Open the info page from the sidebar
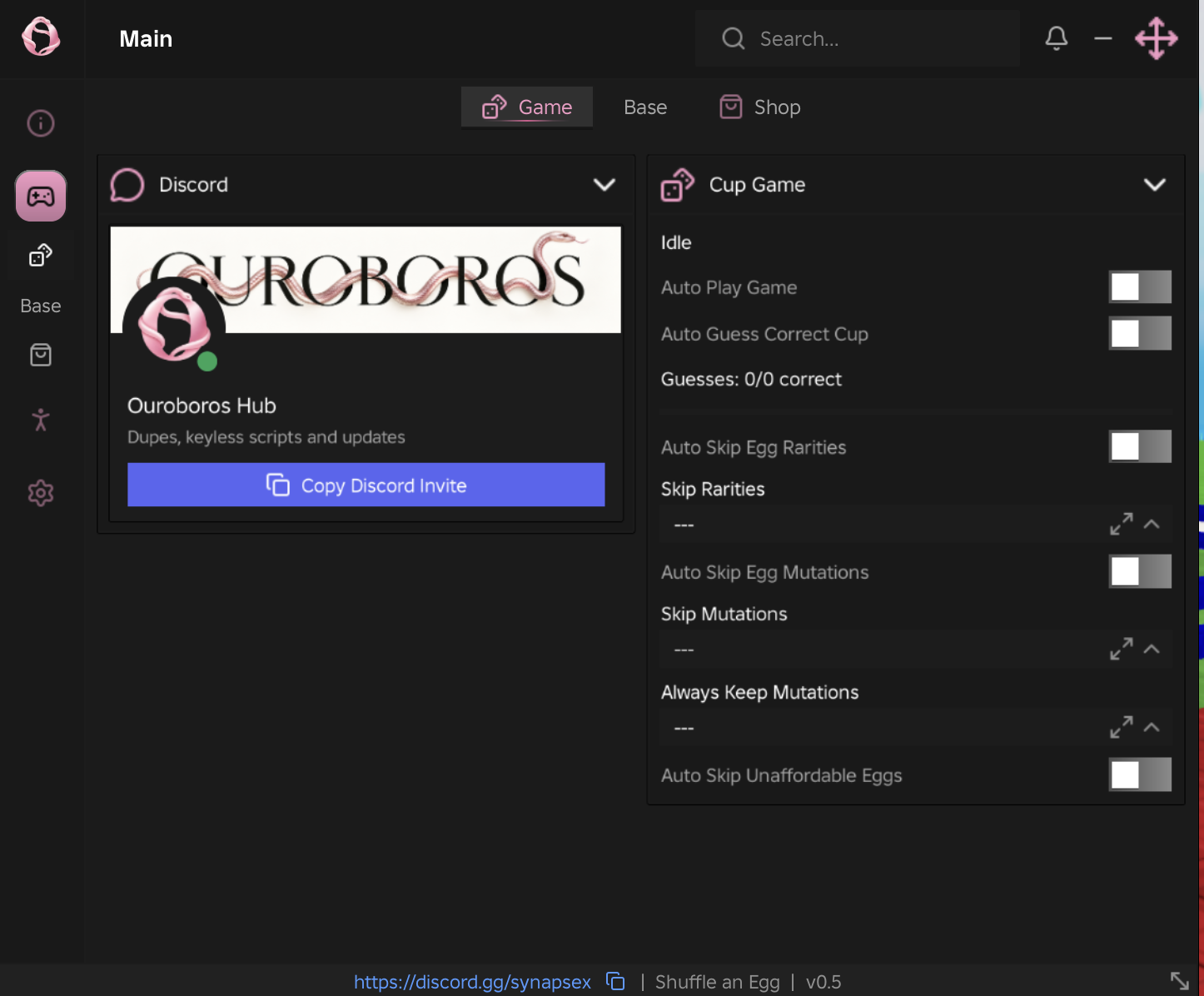The width and height of the screenshot is (1204, 996). tap(41, 123)
